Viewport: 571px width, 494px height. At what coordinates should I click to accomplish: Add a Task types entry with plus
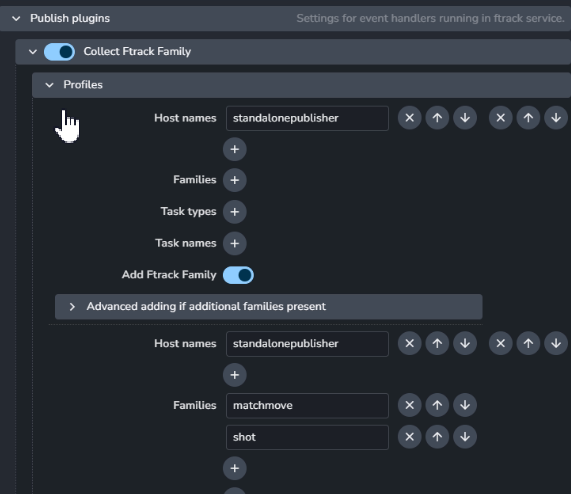(235, 212)
